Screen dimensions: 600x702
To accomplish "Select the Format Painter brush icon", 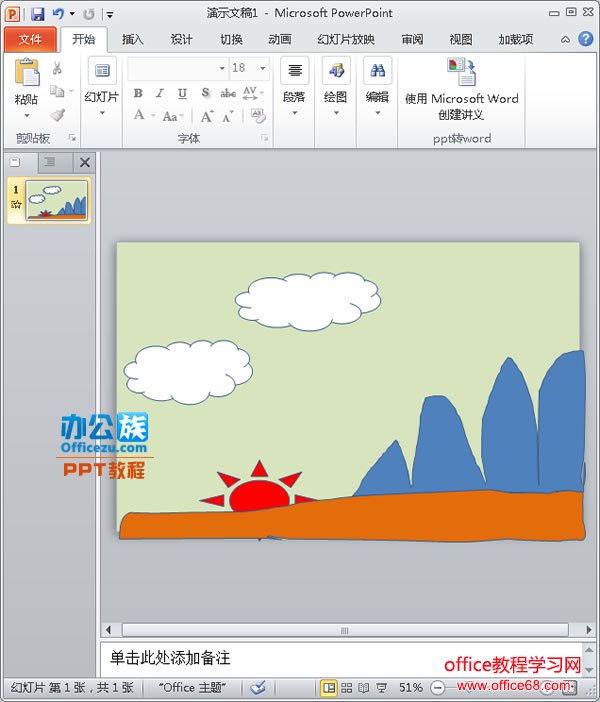I will tap(57, 115).
